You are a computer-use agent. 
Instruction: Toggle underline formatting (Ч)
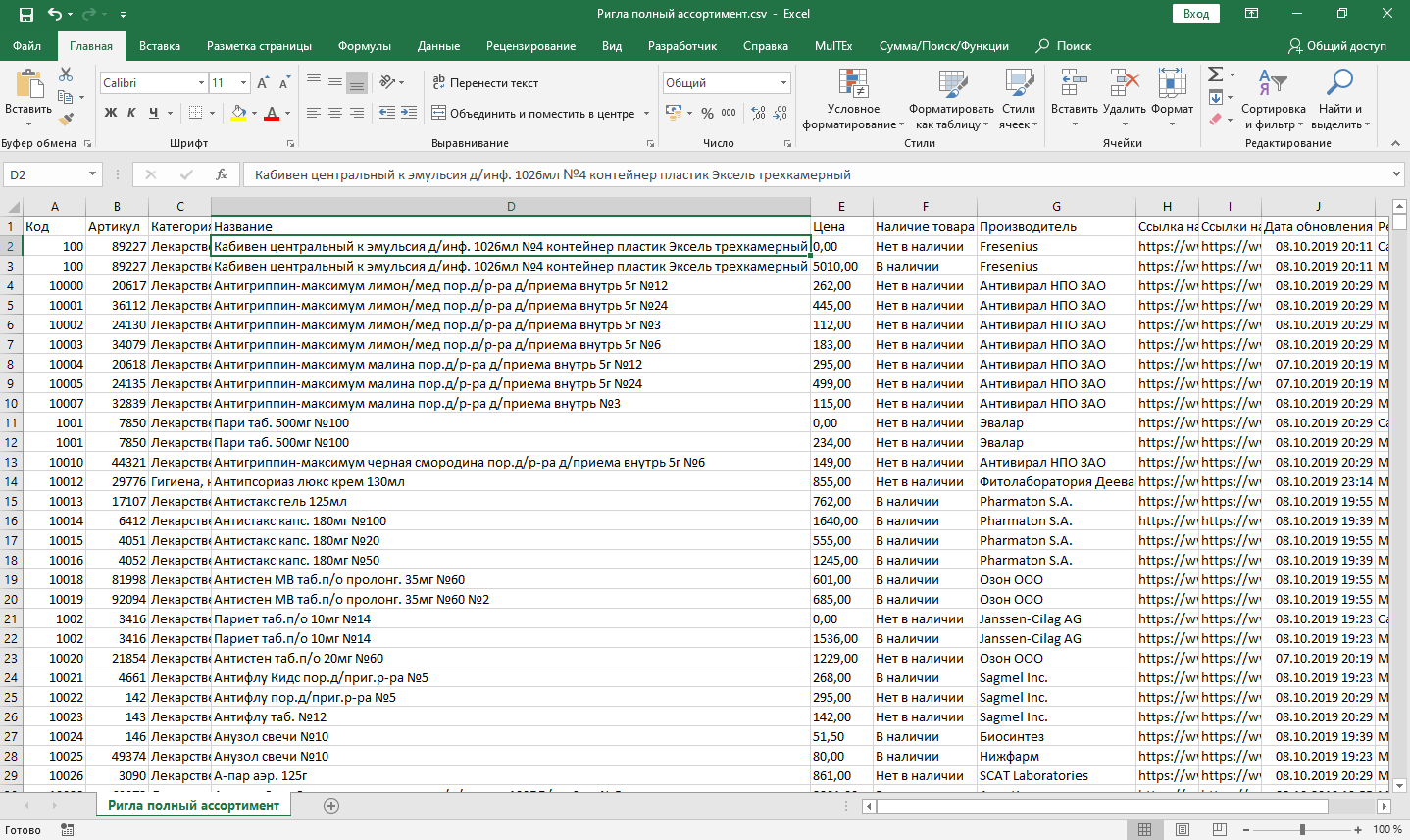(153, 113)
